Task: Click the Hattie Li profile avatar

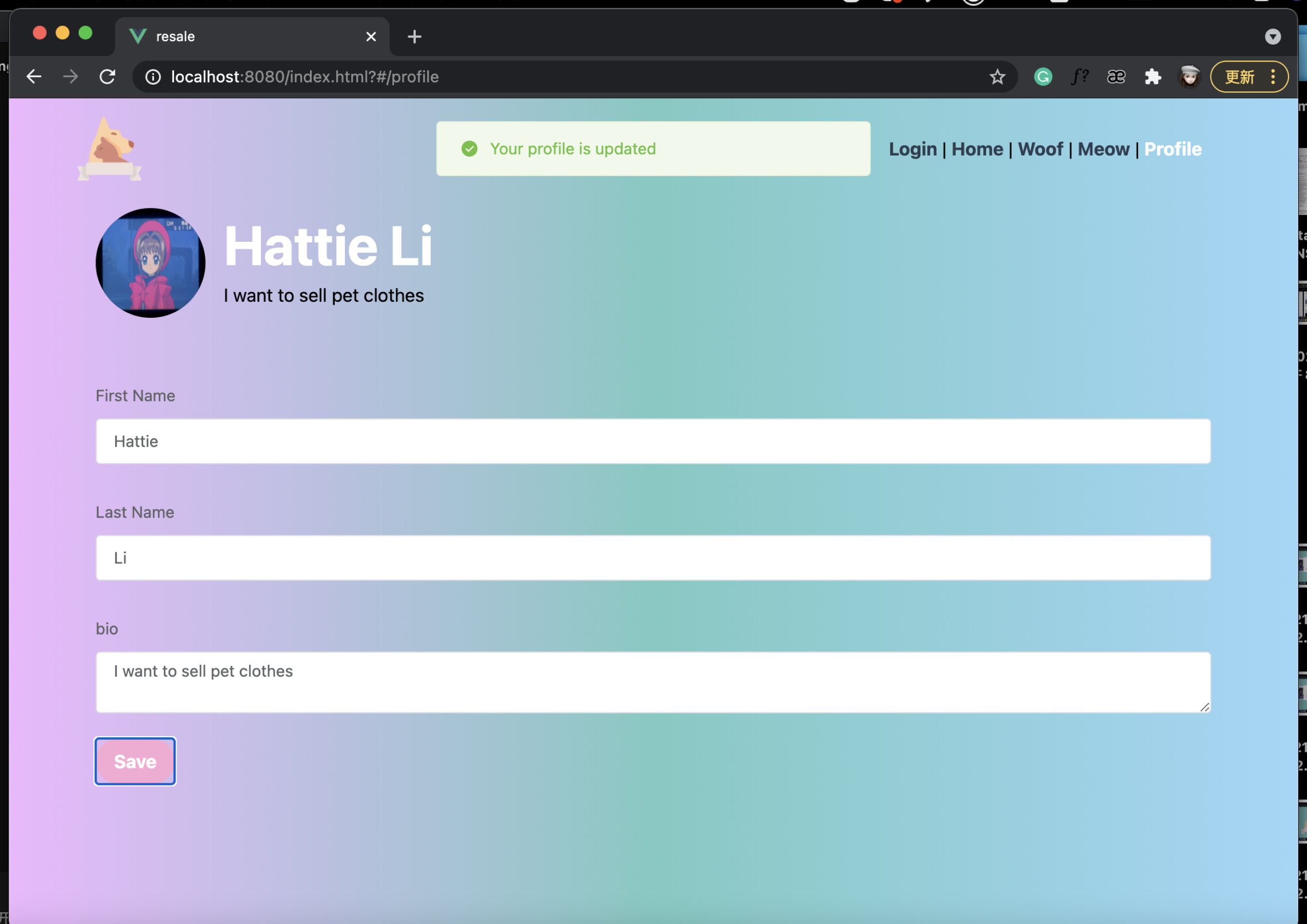Action: pos(150,263)
